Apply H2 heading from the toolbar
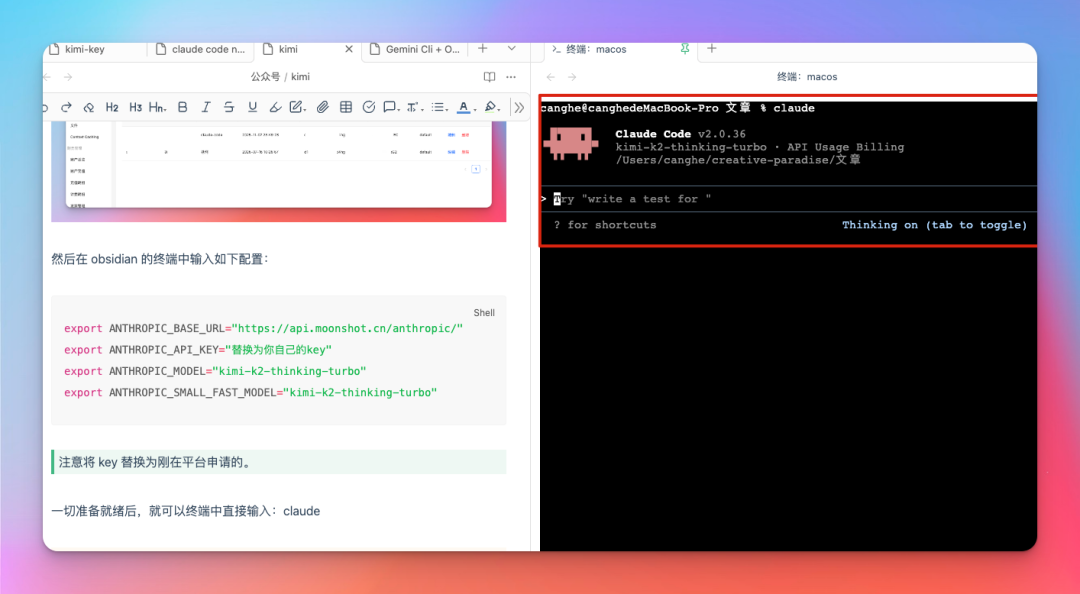1080x594 pixels. coord(112,107)
